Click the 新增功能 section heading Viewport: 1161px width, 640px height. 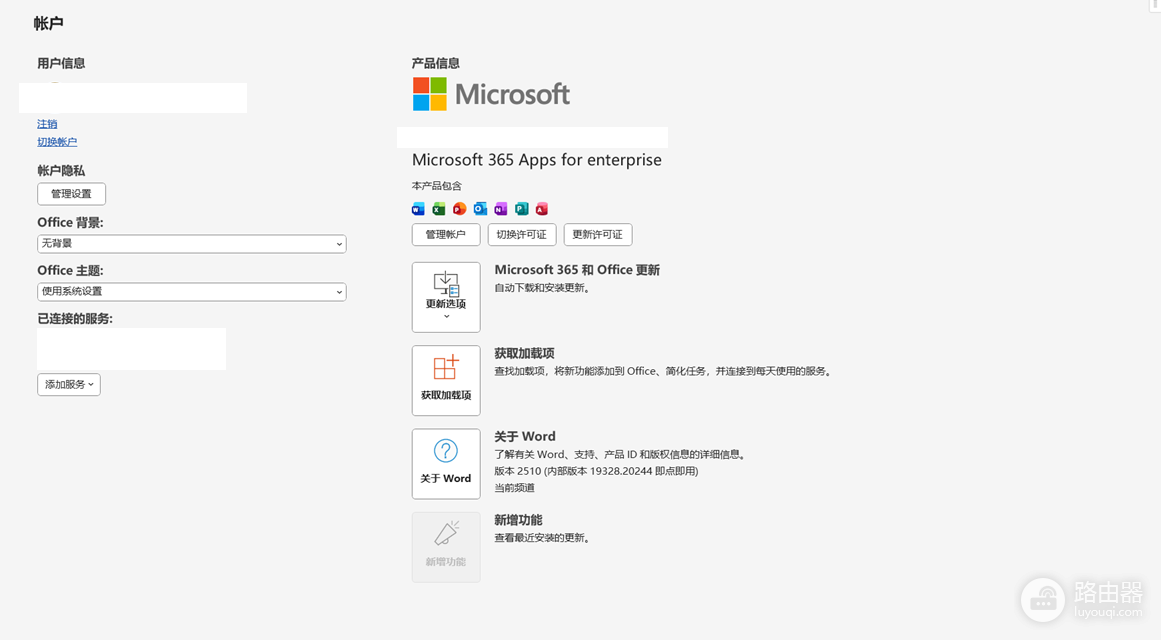(518, 520)
